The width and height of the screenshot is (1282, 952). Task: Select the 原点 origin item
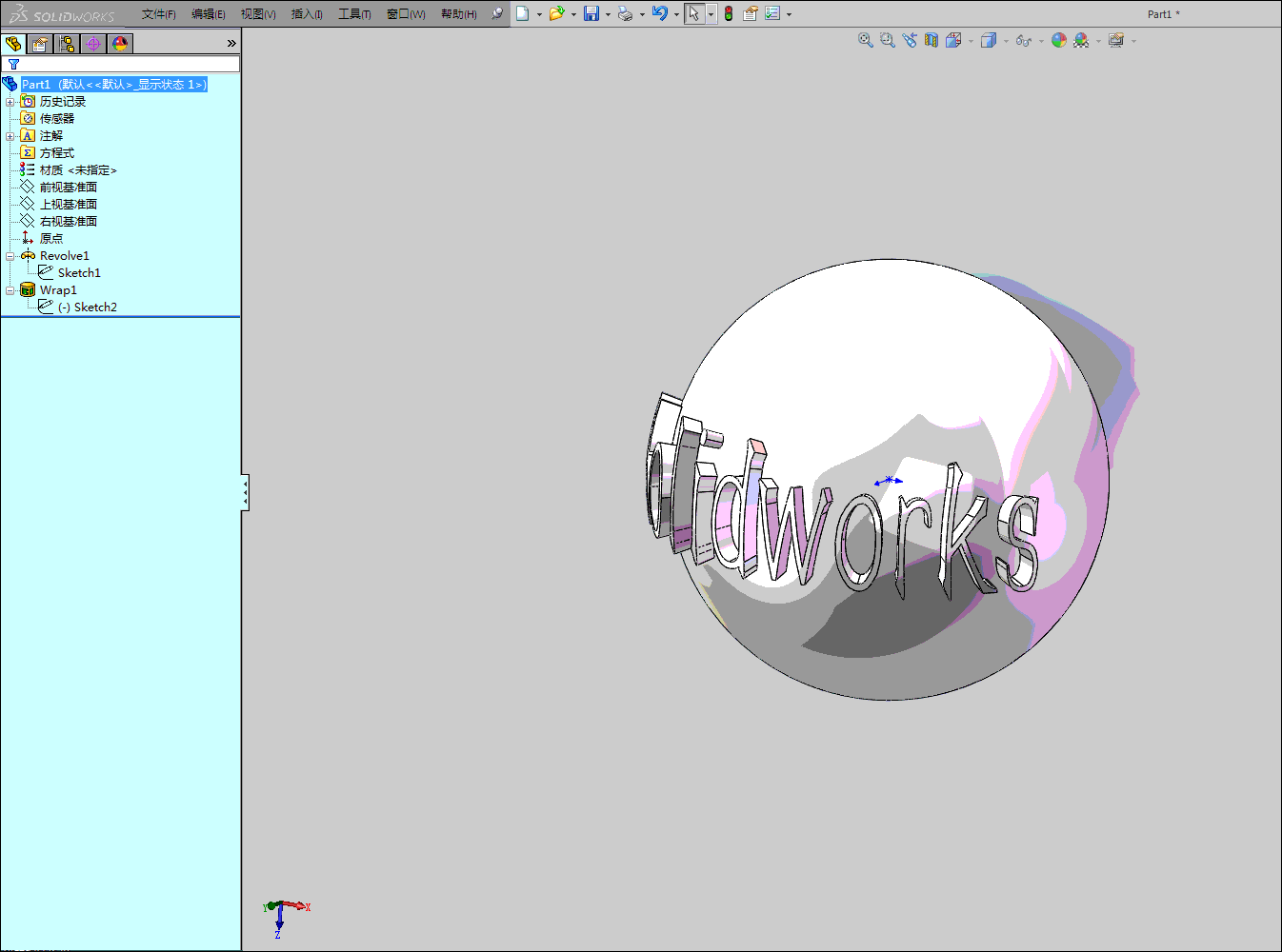(x=51, y=239)
